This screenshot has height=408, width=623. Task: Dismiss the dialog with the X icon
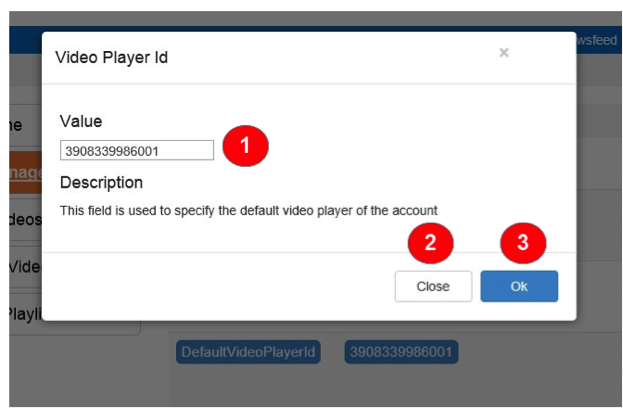coord(504,53)
